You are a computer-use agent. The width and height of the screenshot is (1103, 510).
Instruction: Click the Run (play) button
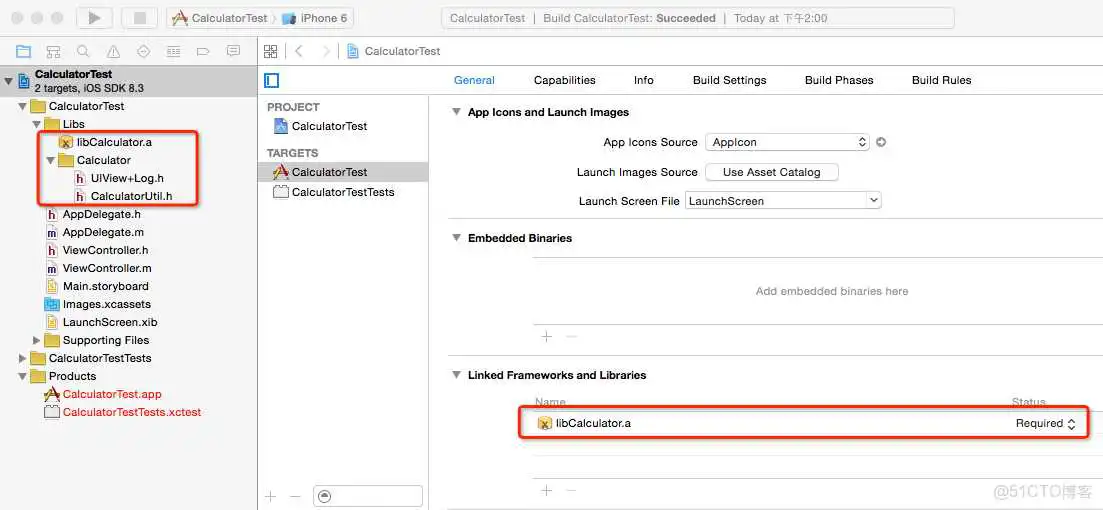click(94, 18)
